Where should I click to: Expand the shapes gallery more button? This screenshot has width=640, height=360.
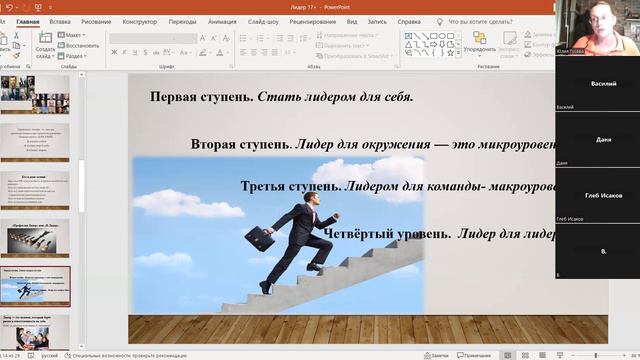point(458,53)
